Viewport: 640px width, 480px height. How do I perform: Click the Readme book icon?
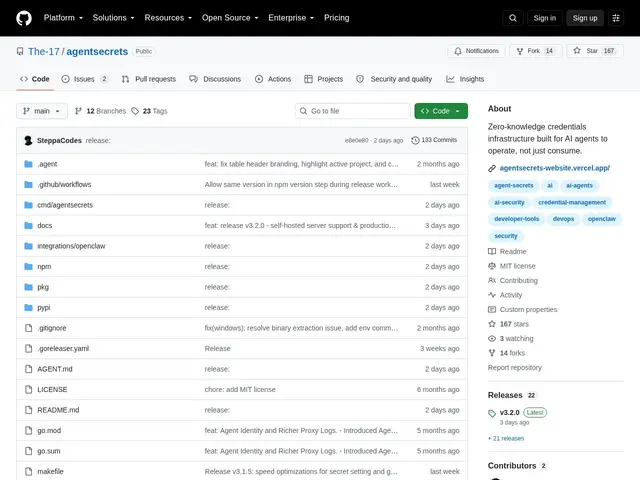(x=492, y=251)
